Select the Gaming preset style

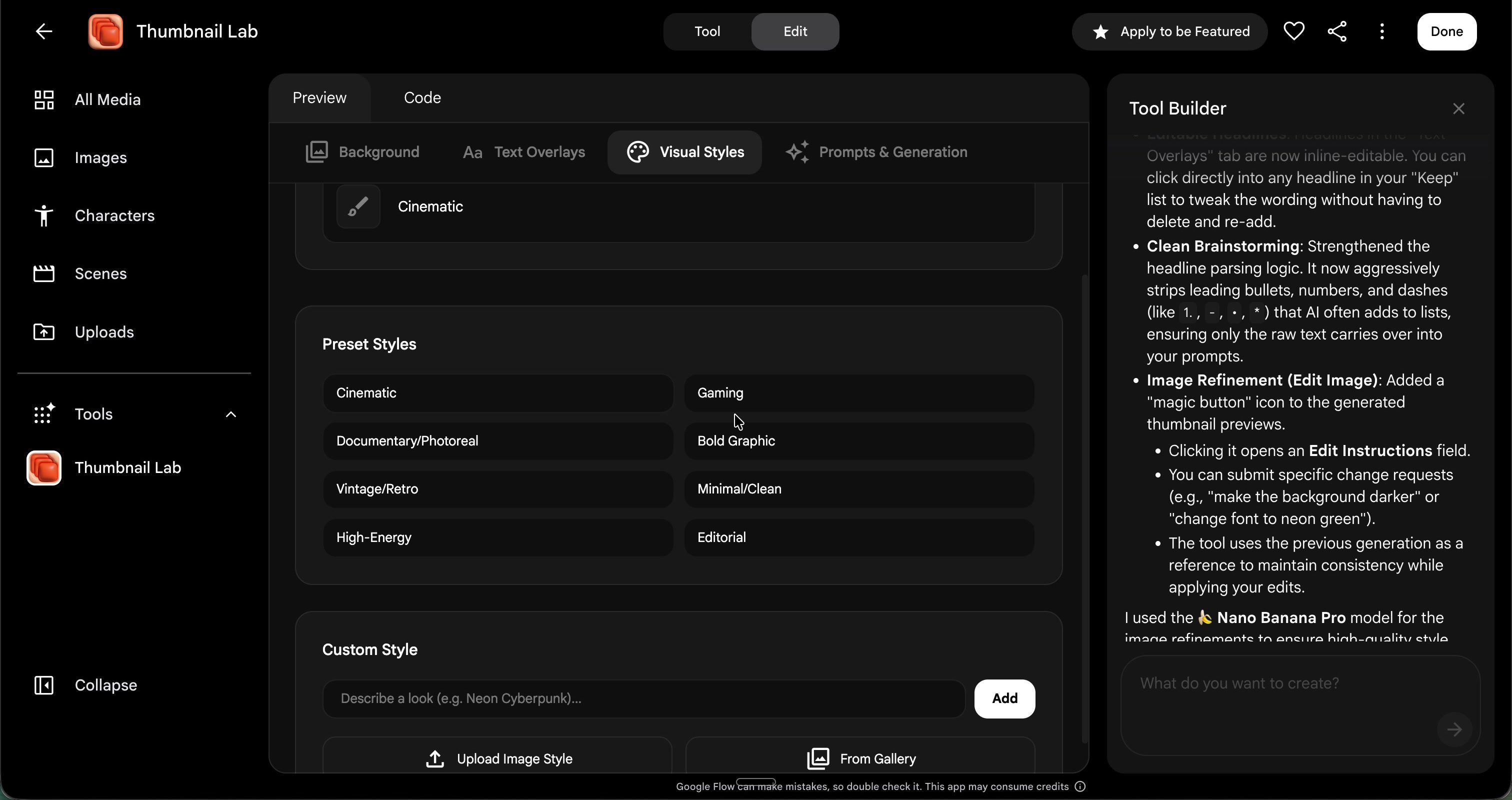(859, 393)
